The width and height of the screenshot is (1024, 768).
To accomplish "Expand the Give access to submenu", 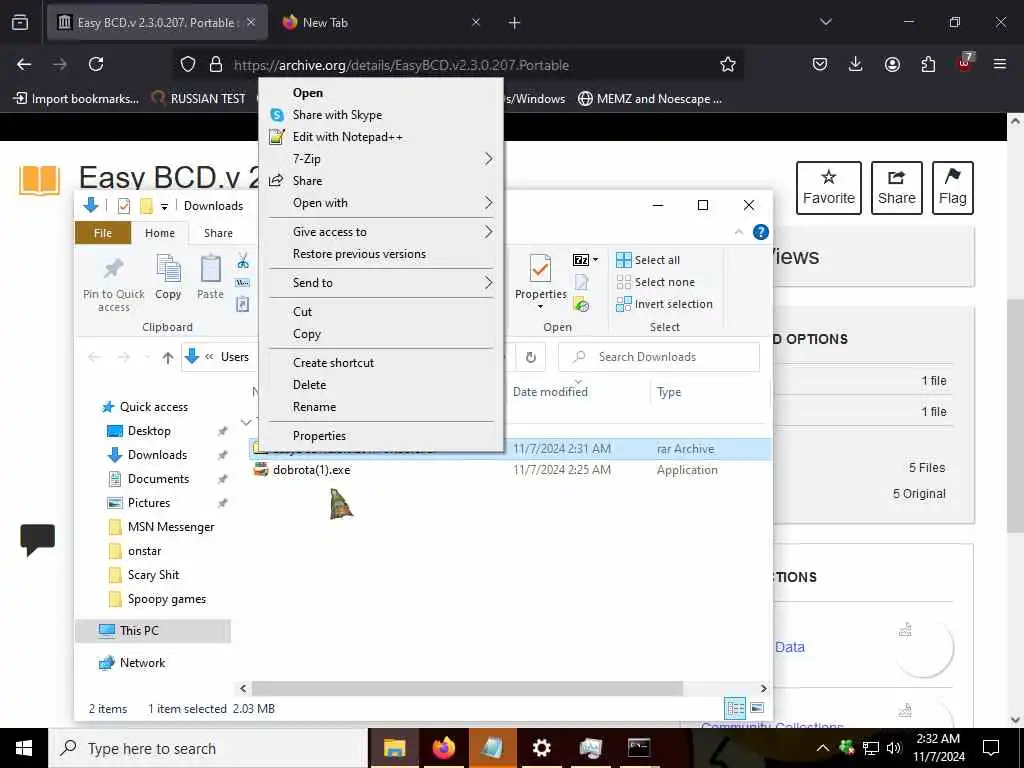I will [488, 232].
